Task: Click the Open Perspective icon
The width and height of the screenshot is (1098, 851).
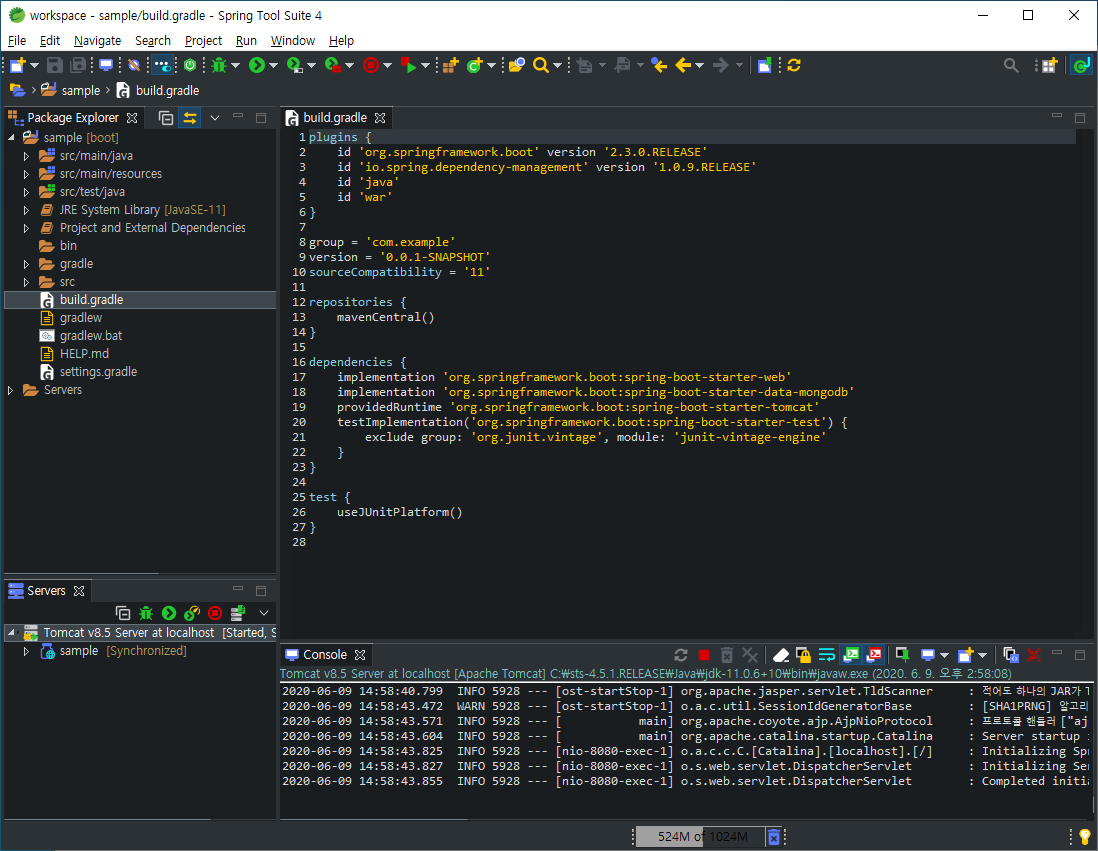Action: [x=1048, y=65]
